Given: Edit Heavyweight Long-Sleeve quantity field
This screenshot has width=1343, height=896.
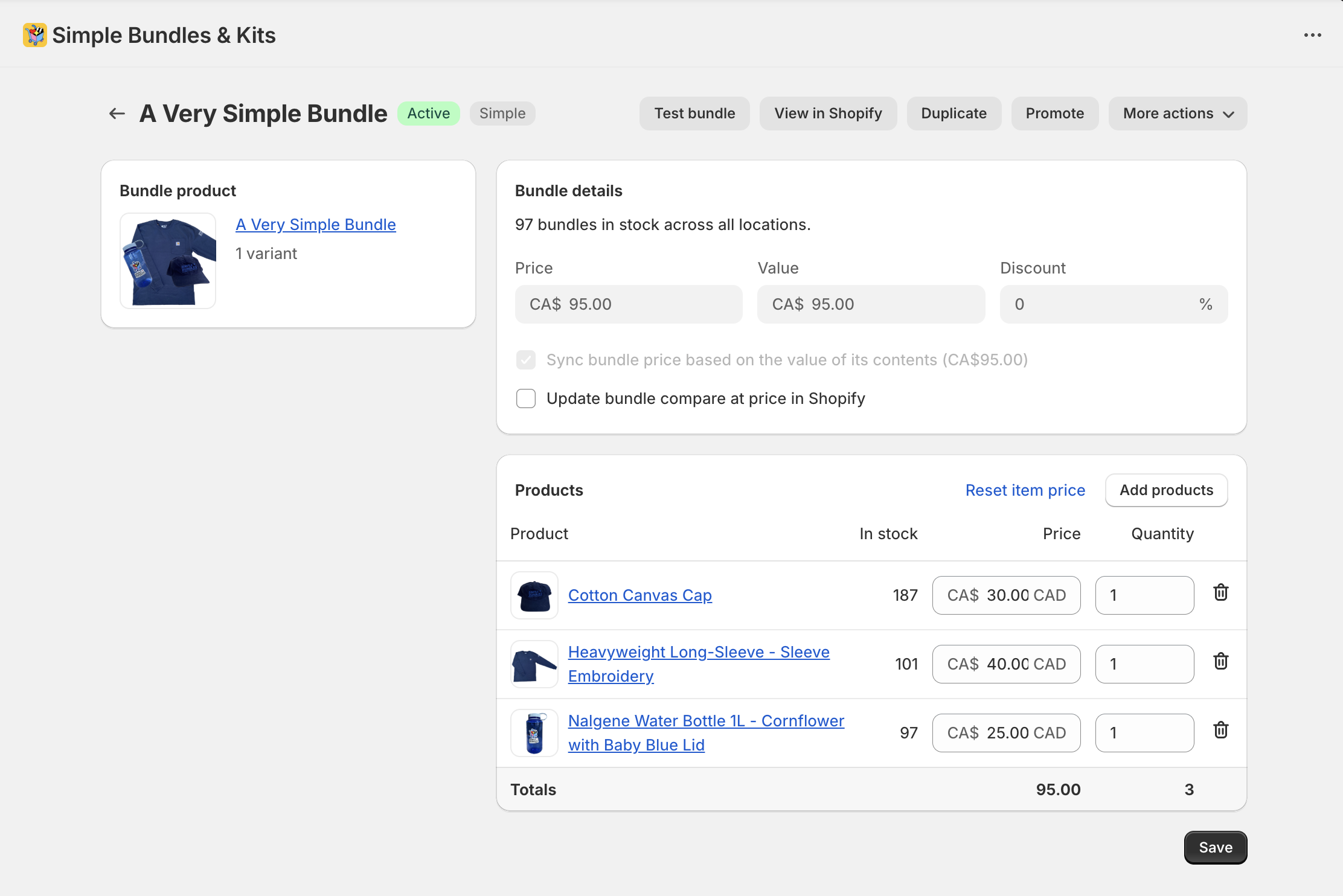Looking at the screenshot, I should point(1144,664).
